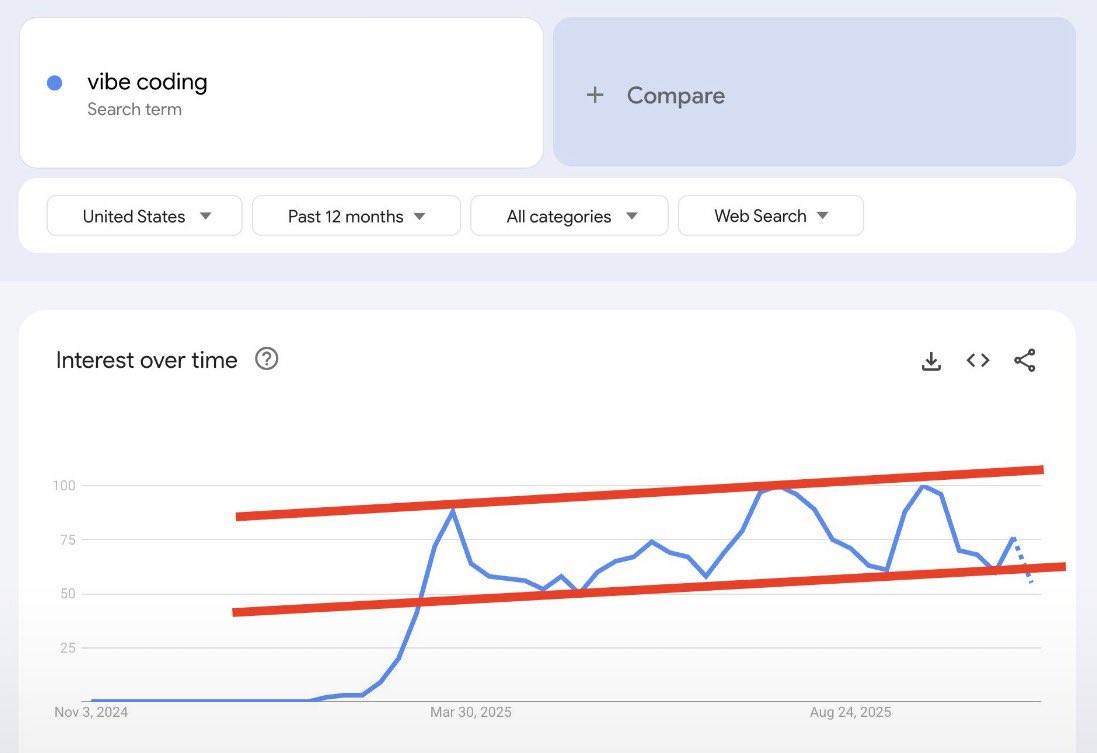Click the 50 value on y-axis
Viewport: 1097px width, 753px height.
click(x=68, y=593)
